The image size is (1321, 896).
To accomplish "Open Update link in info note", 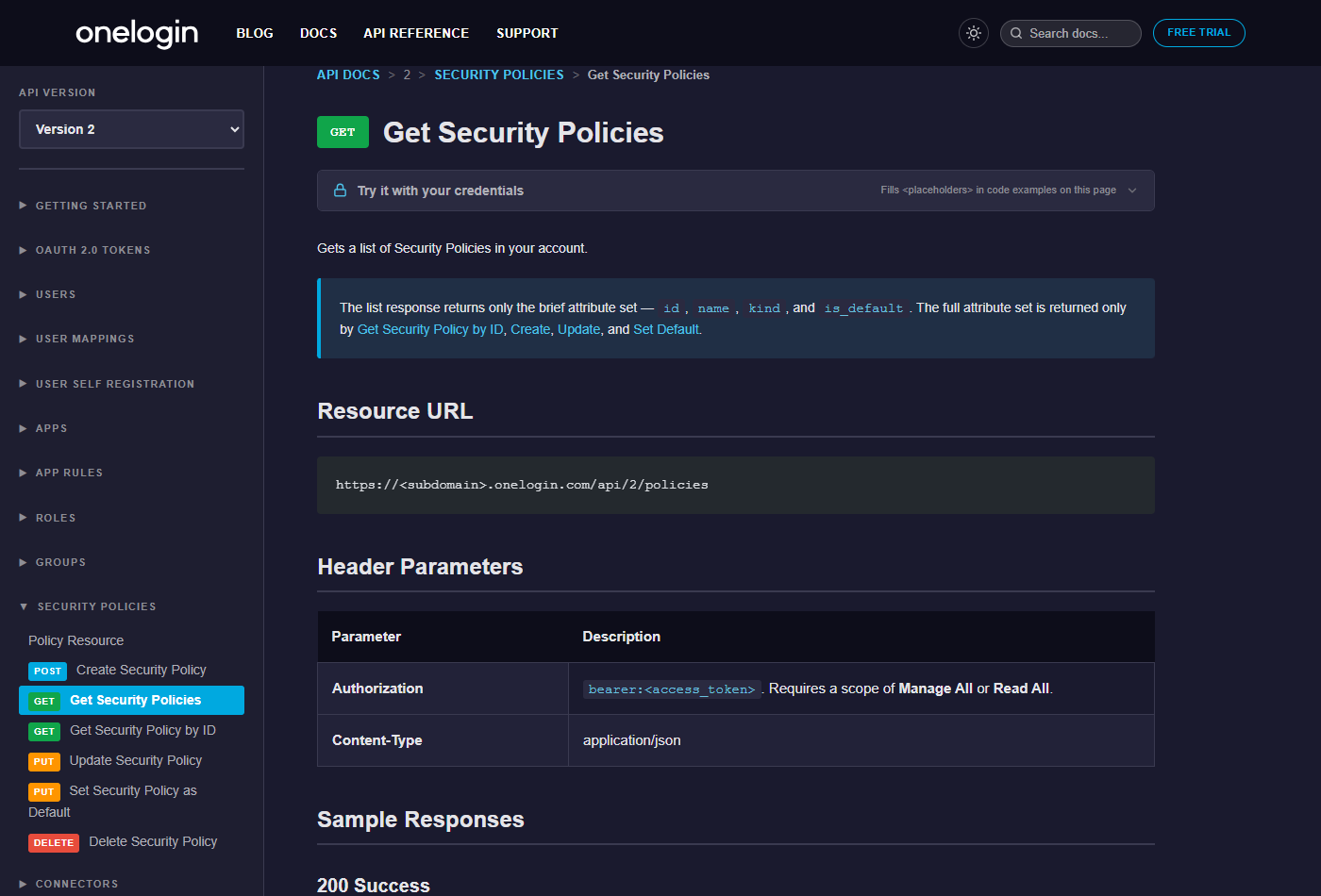I will tap(579, 329).
